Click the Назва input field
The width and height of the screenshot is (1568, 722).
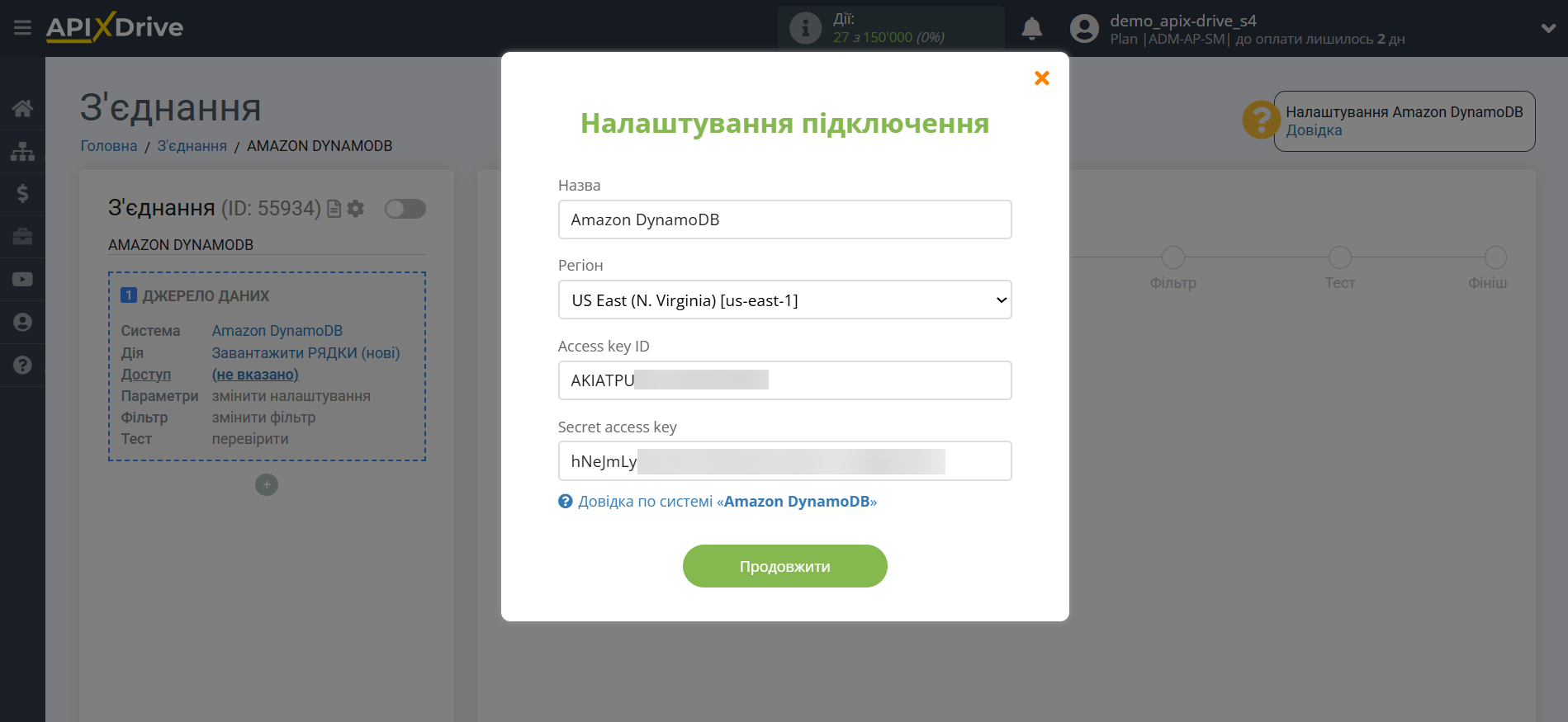784,220
